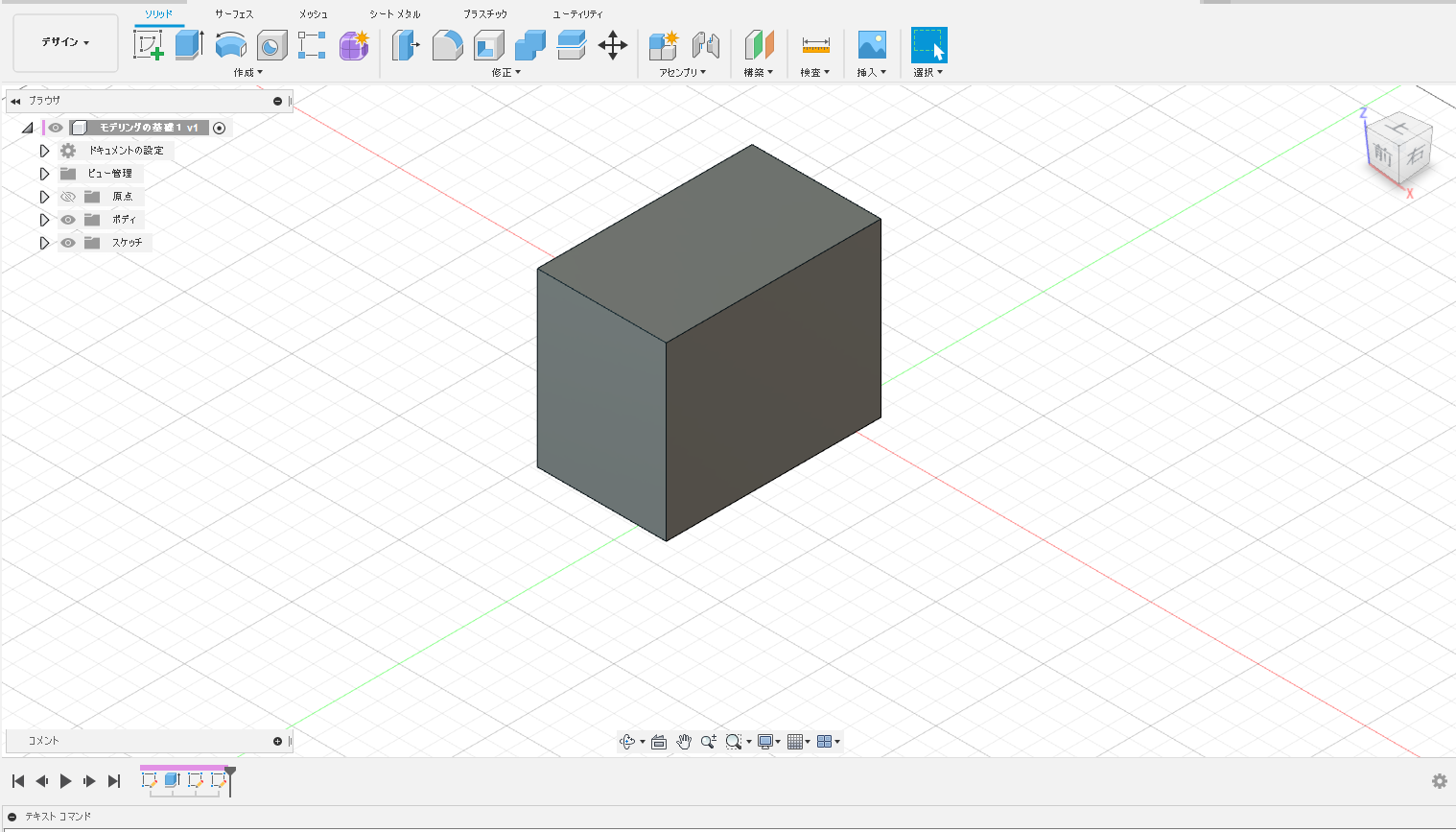Select the Measure tool

coord(815,44)
